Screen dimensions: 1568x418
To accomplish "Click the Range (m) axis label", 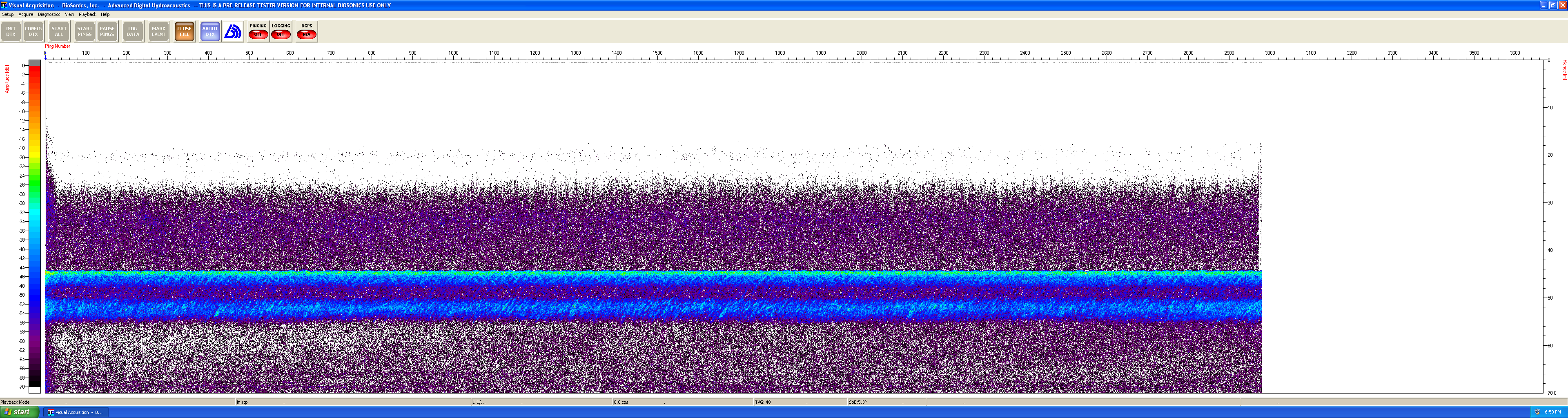I will pos(1564,70).
